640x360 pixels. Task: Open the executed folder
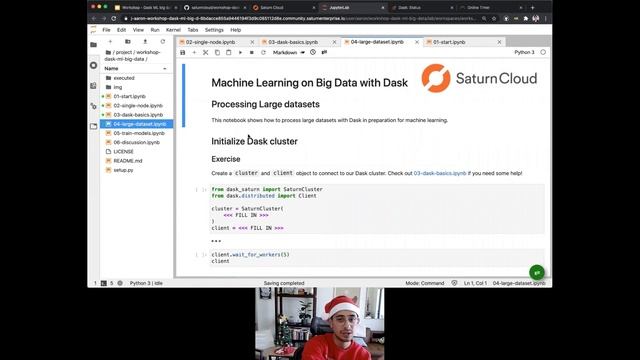[136, 78]
